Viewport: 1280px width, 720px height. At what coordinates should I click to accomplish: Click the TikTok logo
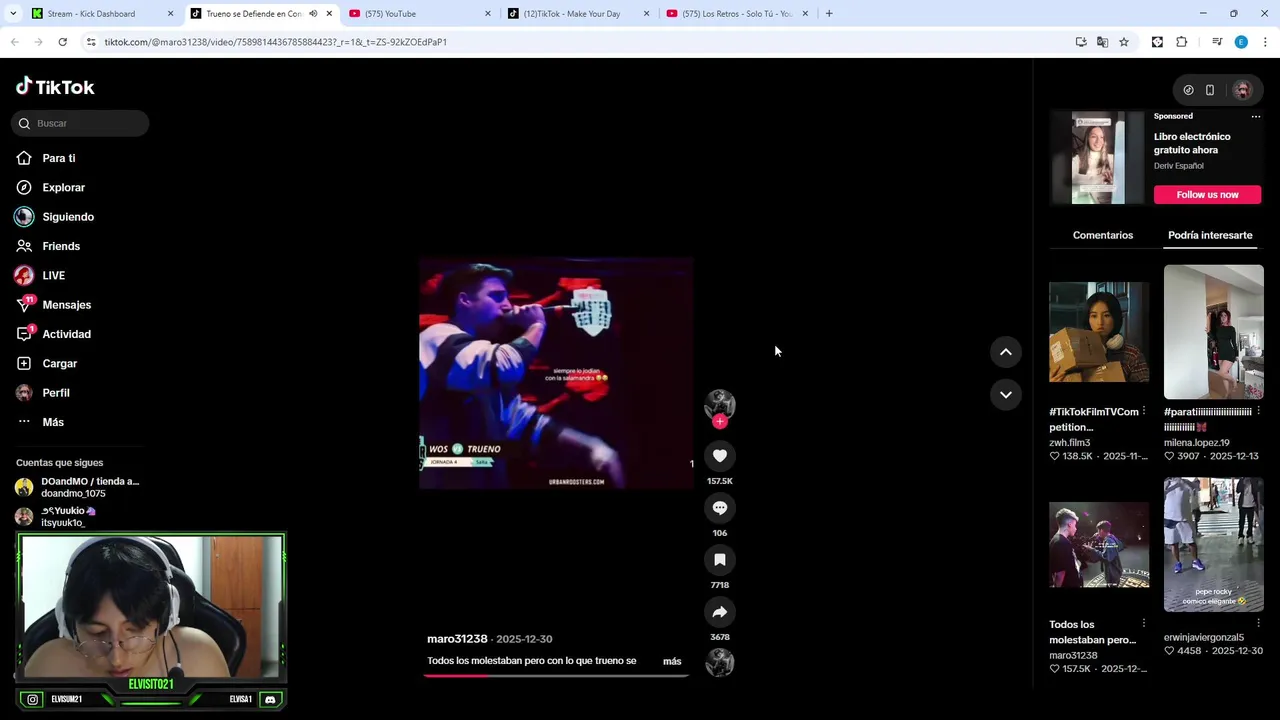[55, 87]
